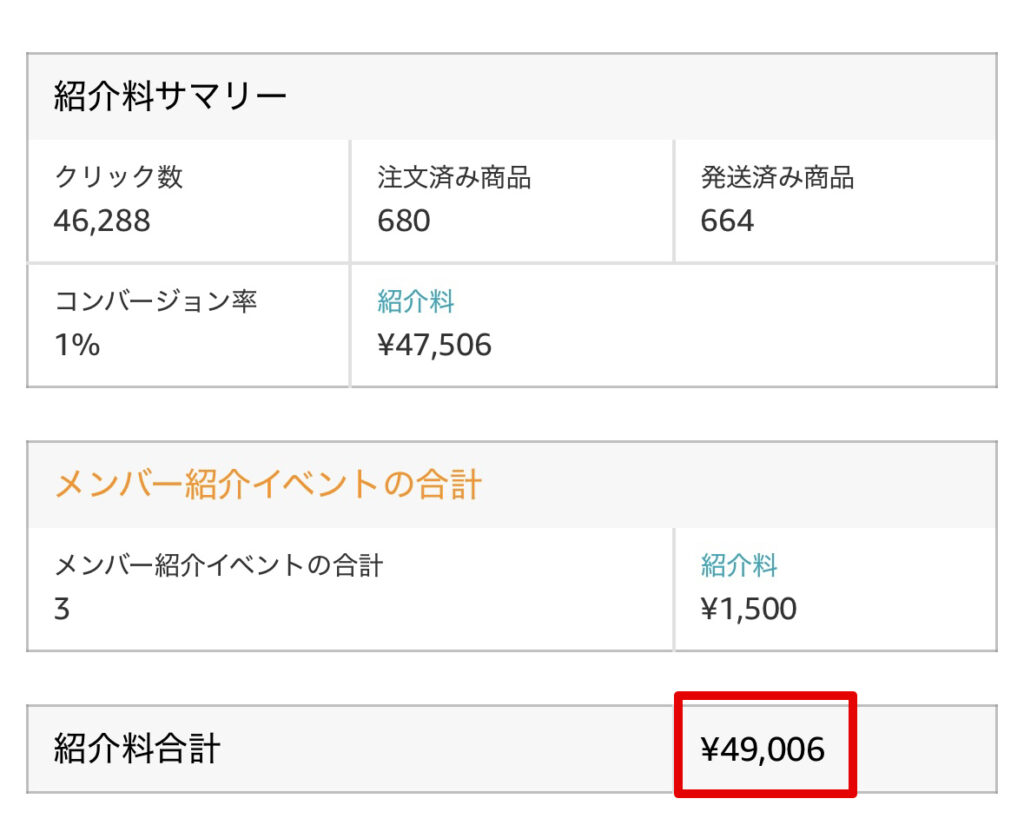Click the ¥1,500 member event fee
1024x825 pixels.
click(748, 608)
